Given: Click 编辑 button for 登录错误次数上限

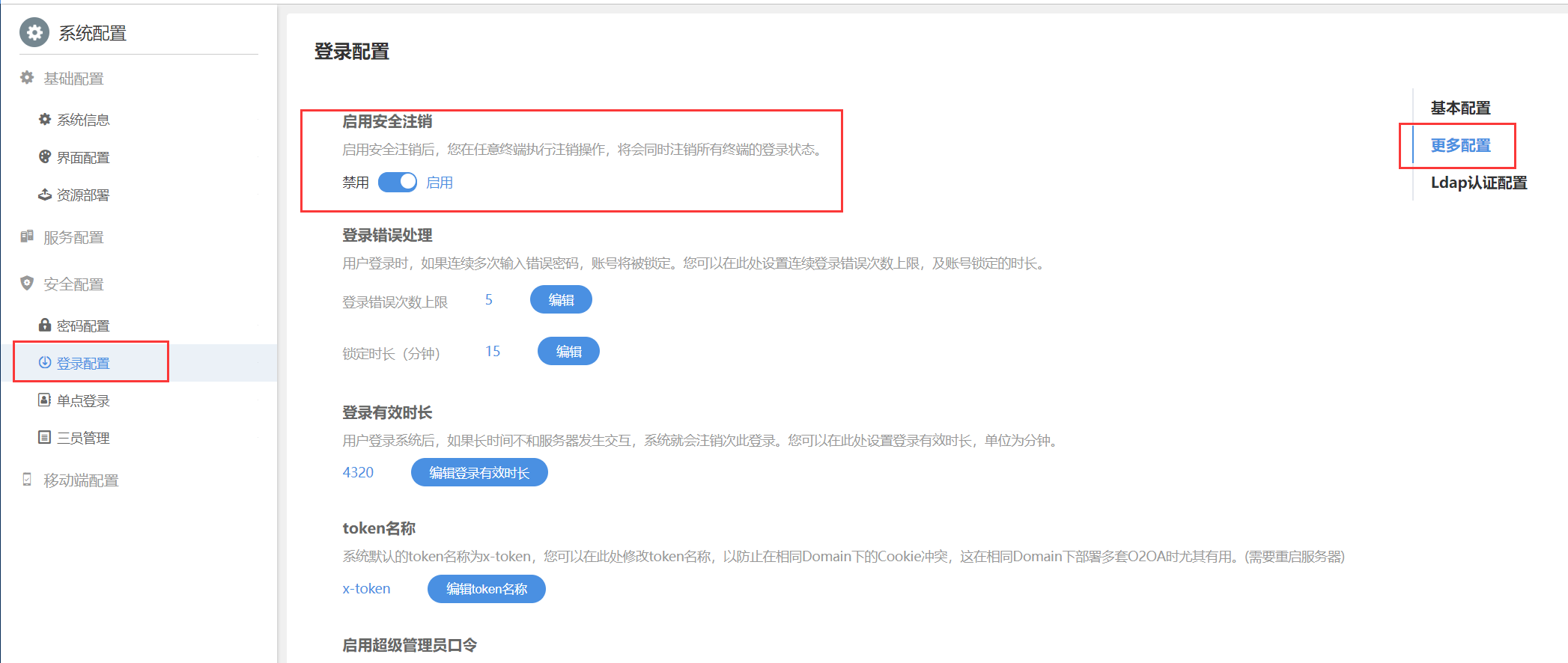Looking at the screenshot, I should tap(561, 299).
